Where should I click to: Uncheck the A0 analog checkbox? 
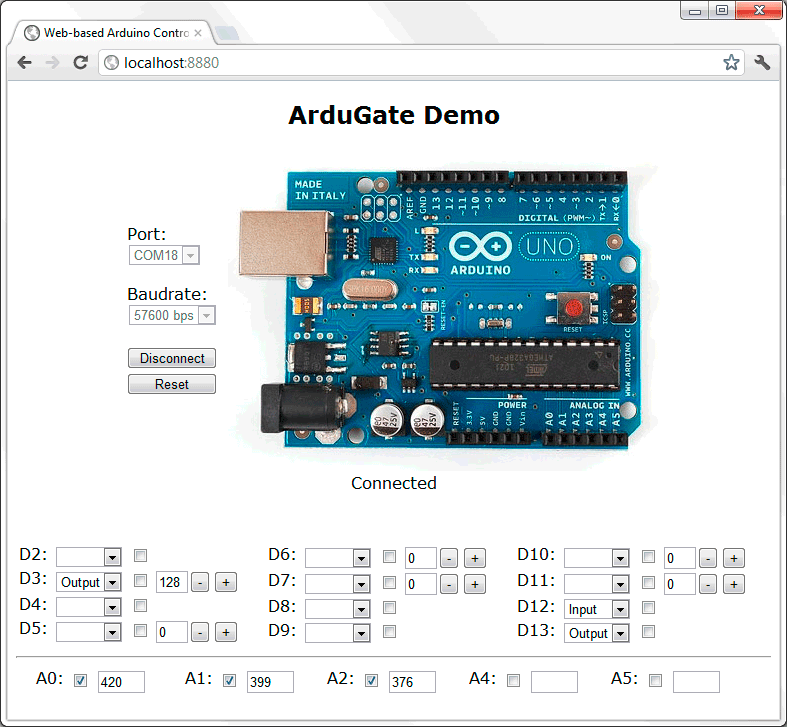point(80,680)
